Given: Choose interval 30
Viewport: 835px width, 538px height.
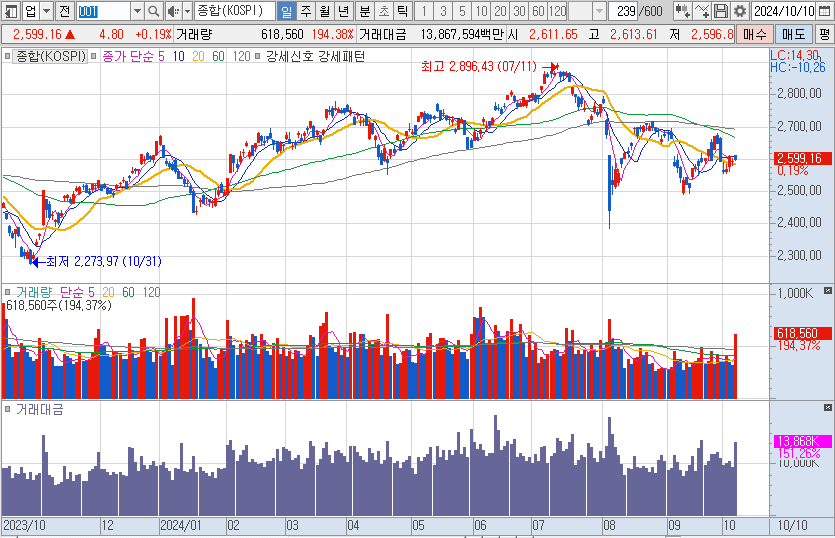Looking at the screenshot, I should [520, 11].
